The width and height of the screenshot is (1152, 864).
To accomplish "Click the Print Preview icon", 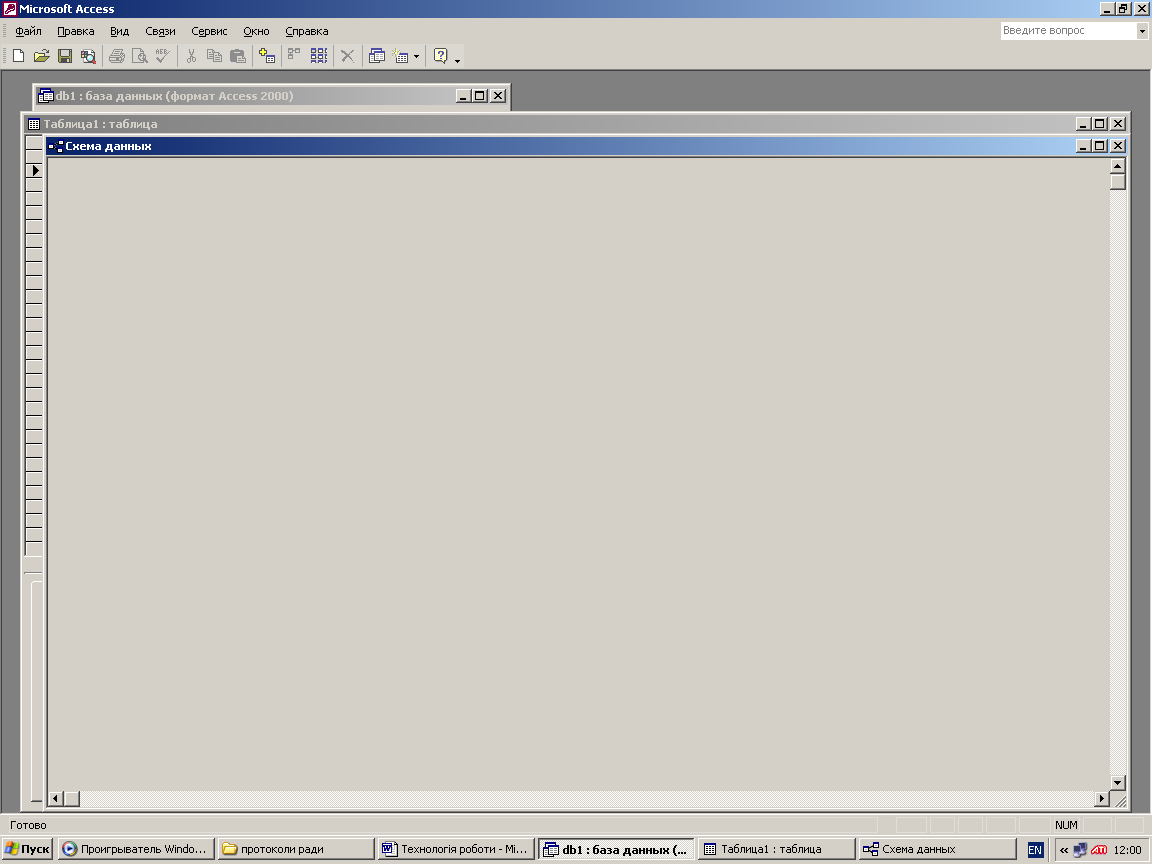I will [140, 56].
